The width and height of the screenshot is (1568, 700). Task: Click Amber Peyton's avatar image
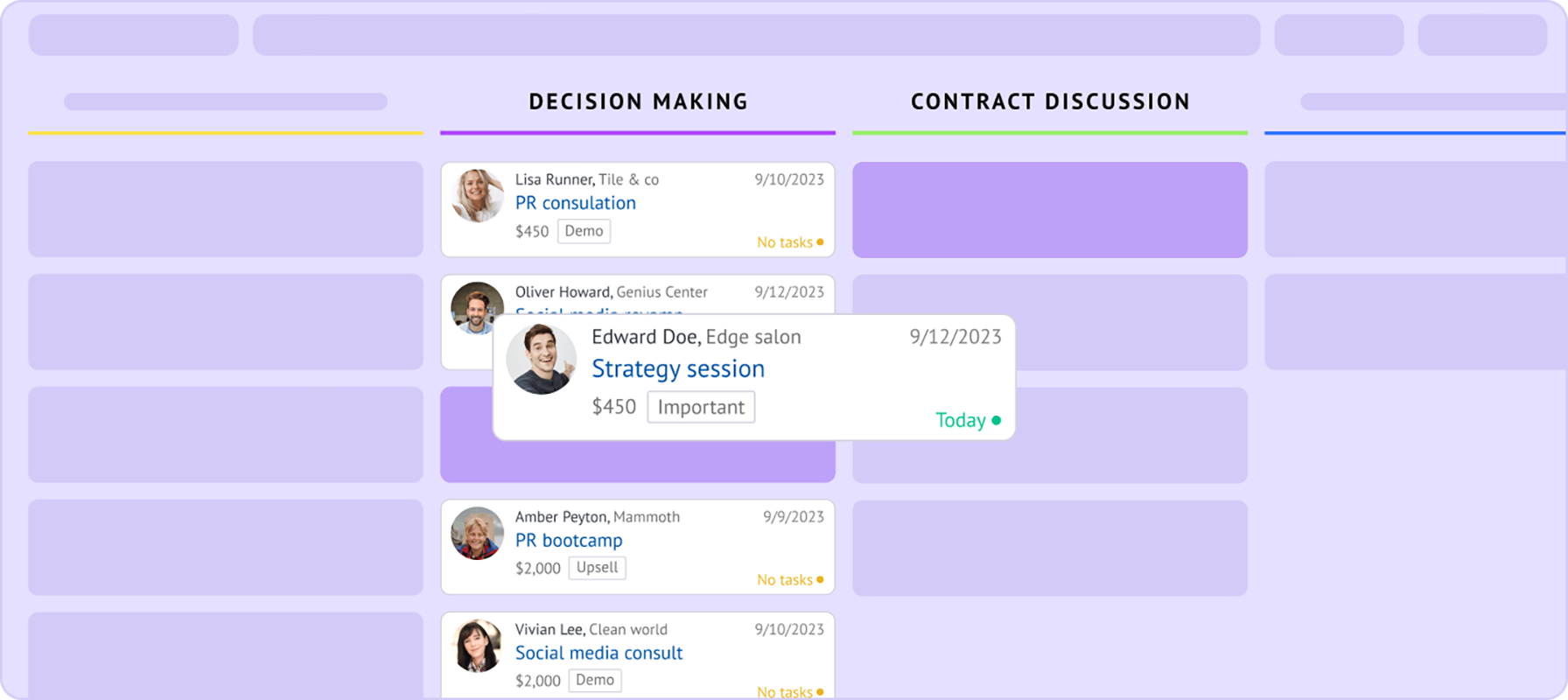coord(477,534)
